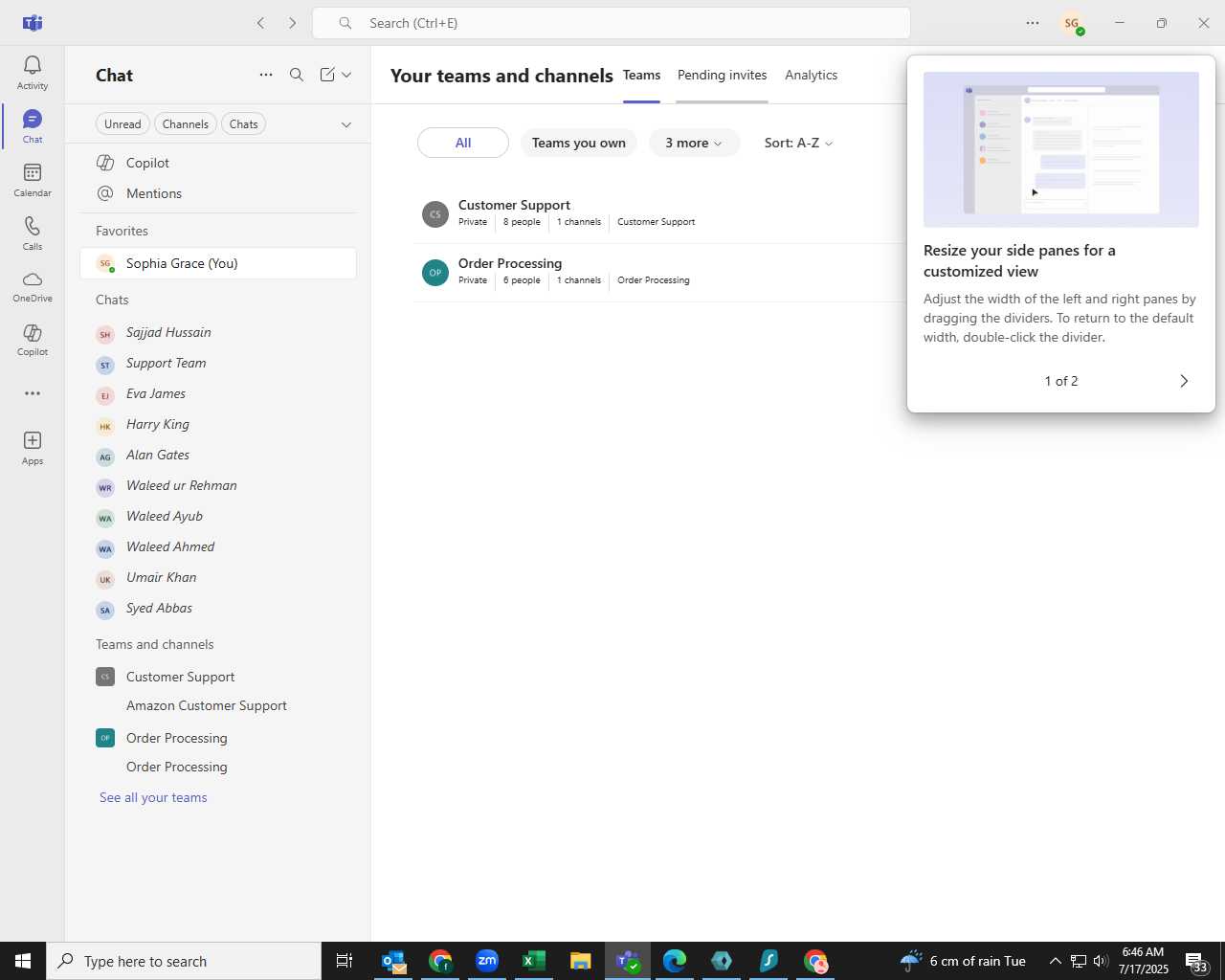
Task: Open the Copilot icon in sidebar
Action: [x=32, y=340]
